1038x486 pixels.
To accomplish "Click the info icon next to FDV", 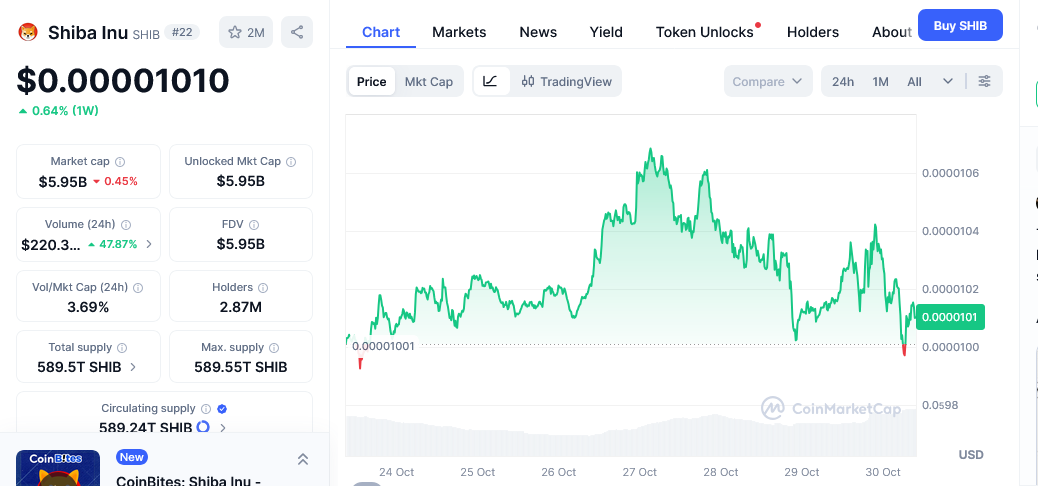I will pyautogui.click(x=254, y=225).
